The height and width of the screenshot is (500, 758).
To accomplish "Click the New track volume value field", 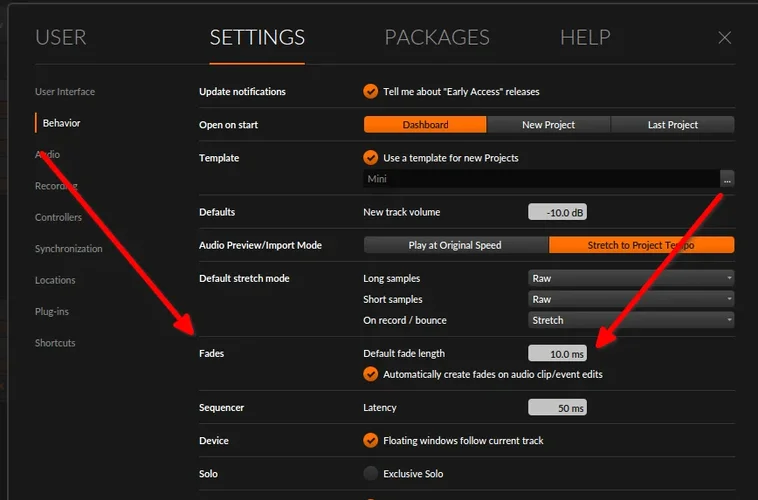I will pos(557,212).
